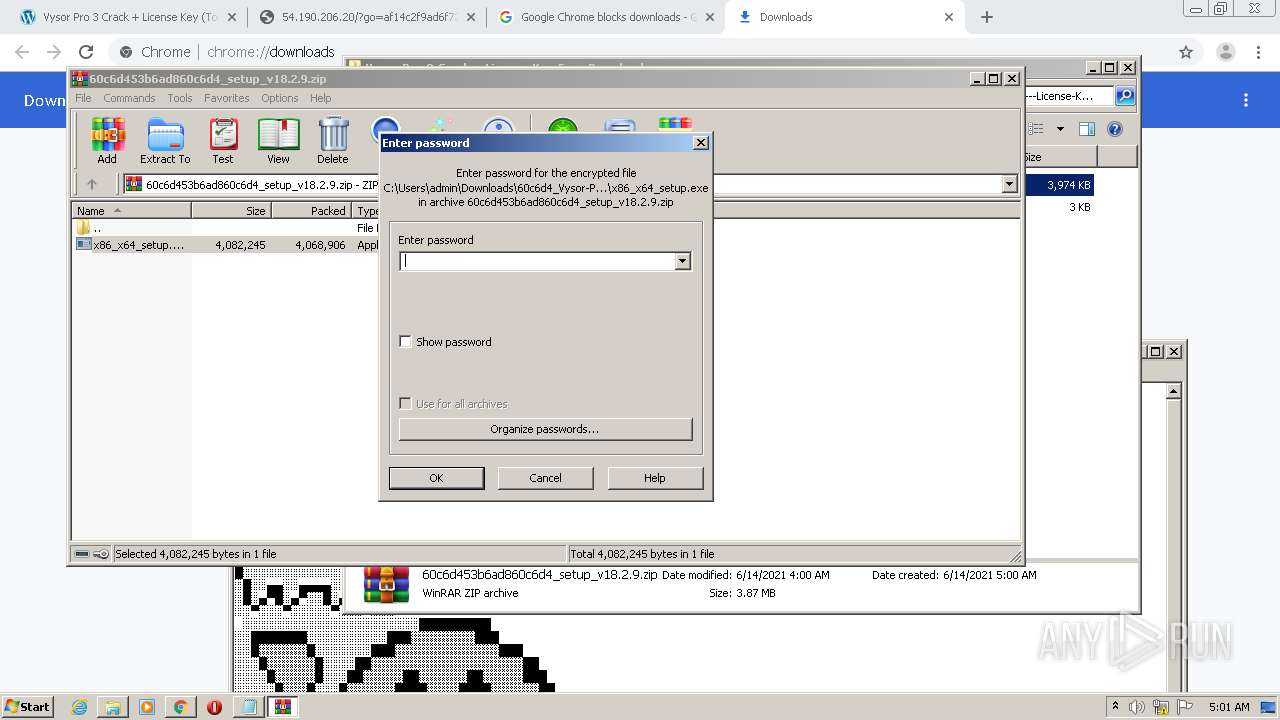This screenshot has height=720, width=1280.
Task: Go up one folder level in WinRAR
Action: tap(92, 184)
